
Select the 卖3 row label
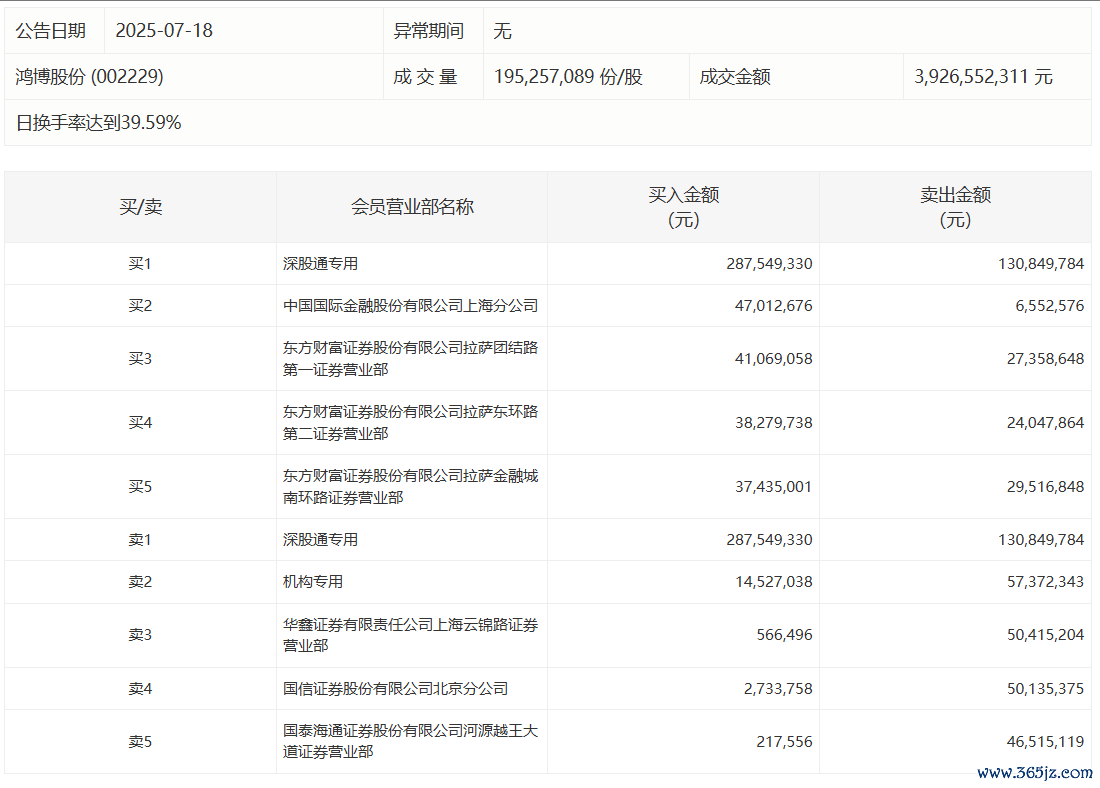[140, 634]
